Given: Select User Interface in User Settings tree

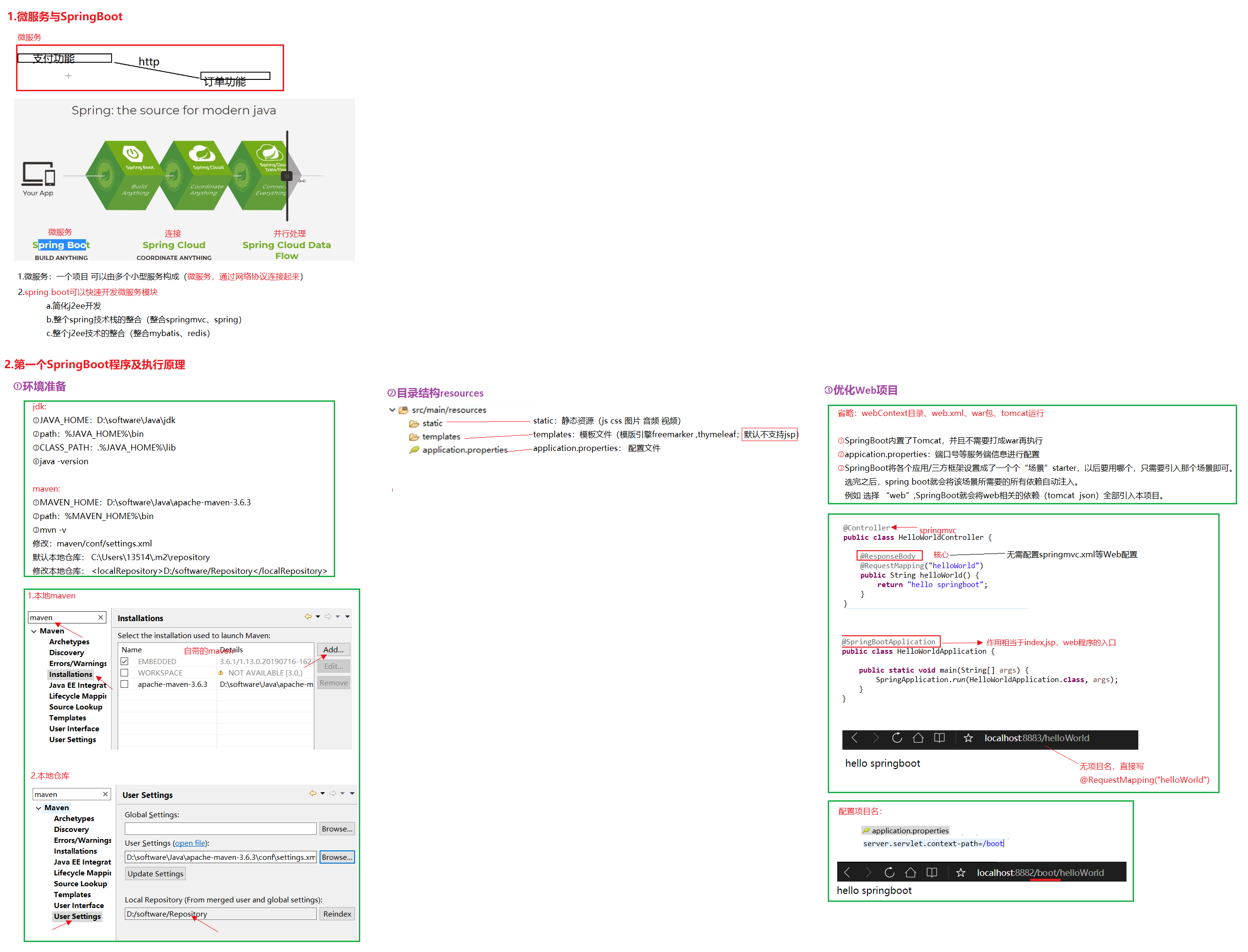Looking at the screenshot, I should (79, 906).
